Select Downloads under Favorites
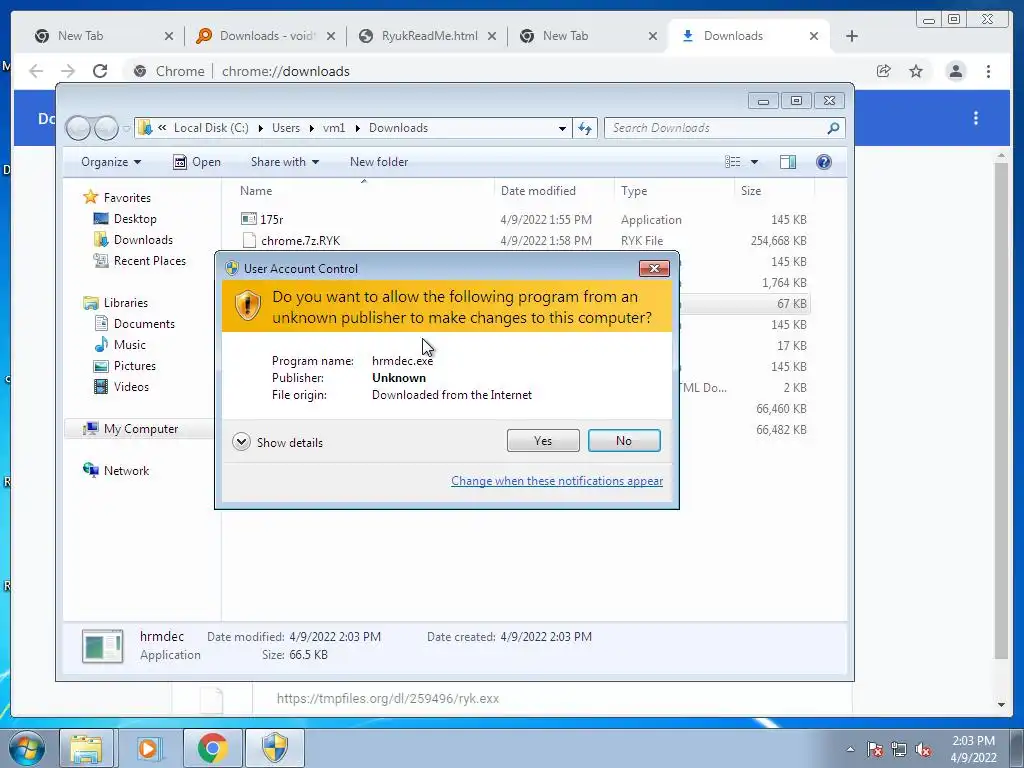The height and width of the screenshot is (768, 1024). (x=133, y=240)
